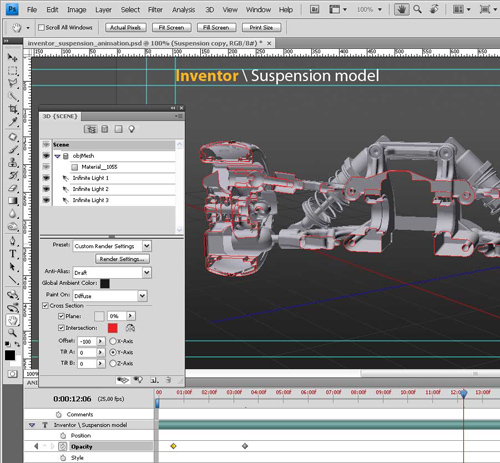Uncheck the Intersection checkbox

pos(61,328)
